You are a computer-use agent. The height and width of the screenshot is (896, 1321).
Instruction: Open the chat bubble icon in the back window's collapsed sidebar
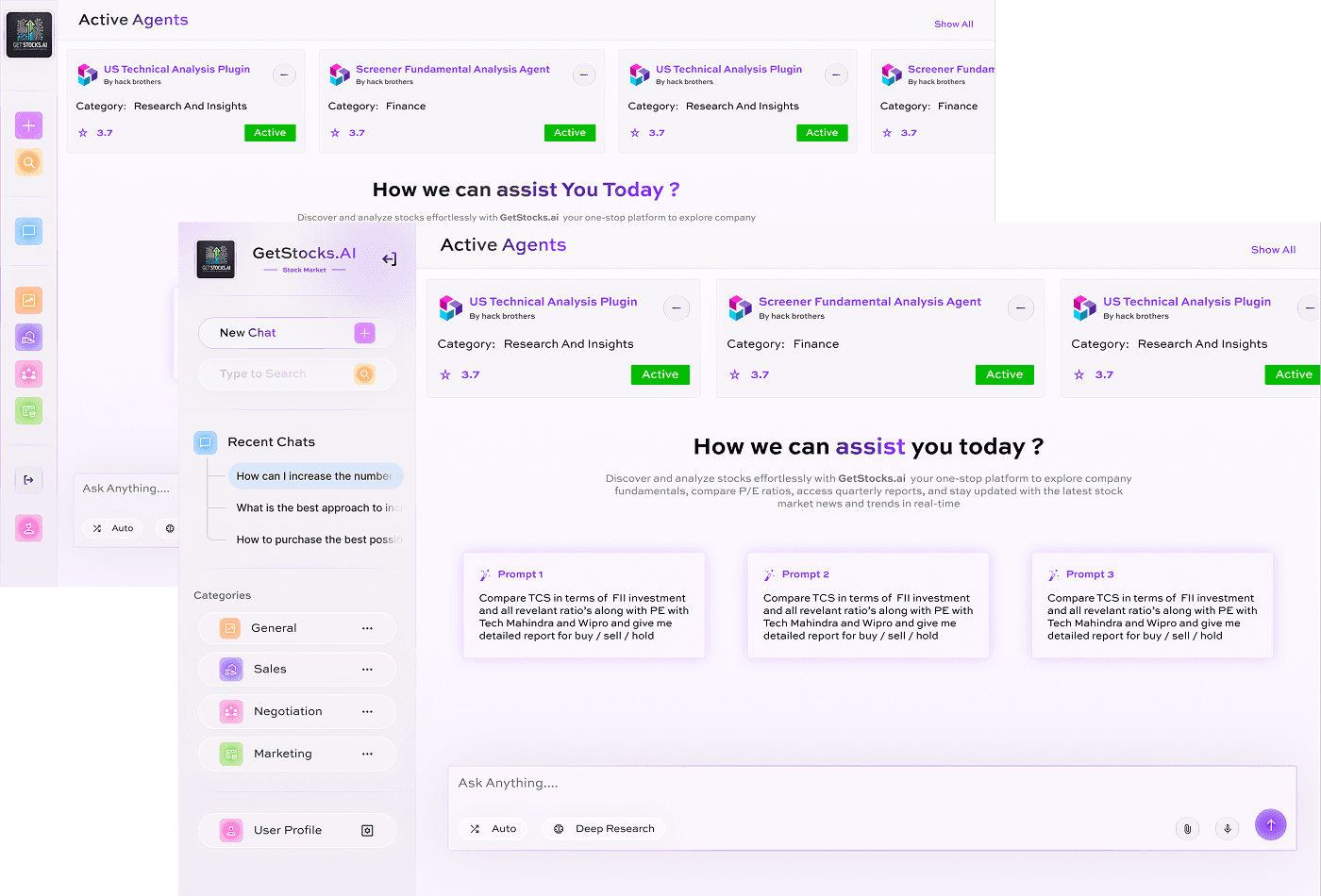click(28, 231)
